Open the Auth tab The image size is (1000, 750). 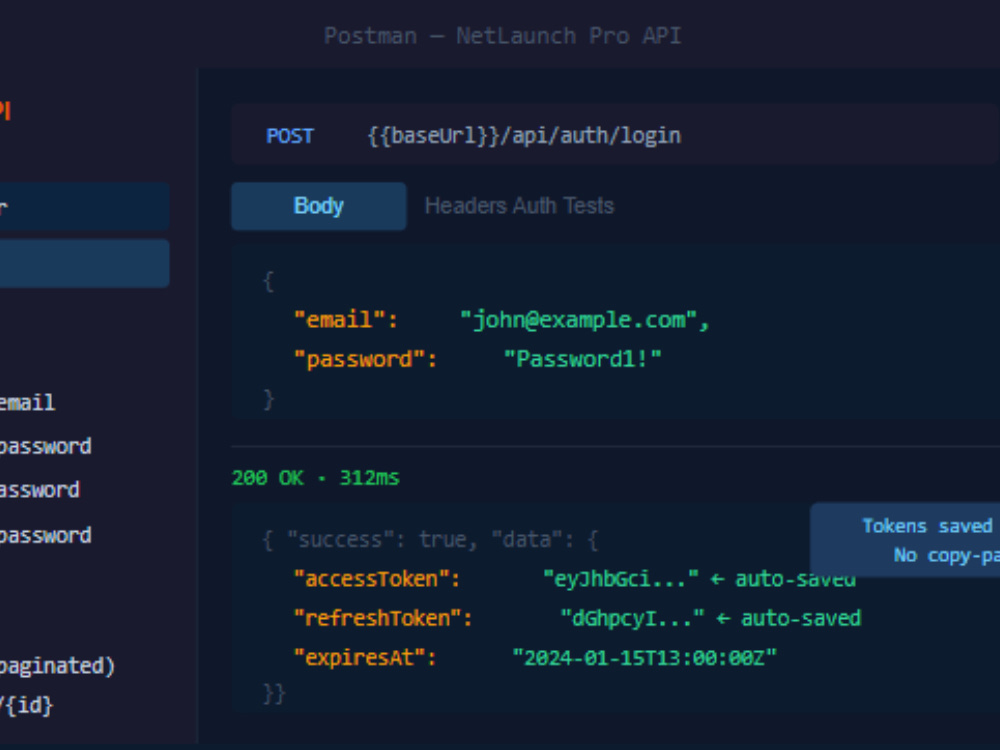click(x=534, y=206)
